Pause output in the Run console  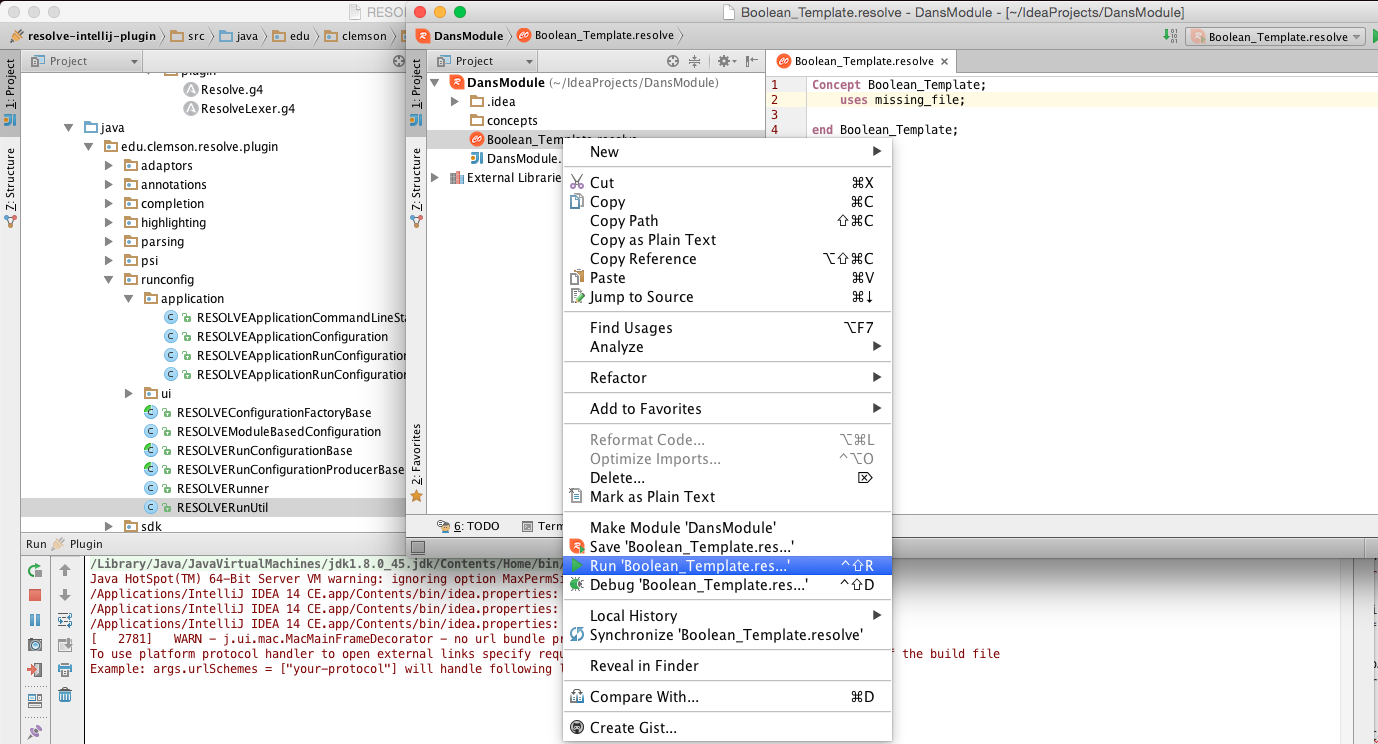(x=34, y=618)
